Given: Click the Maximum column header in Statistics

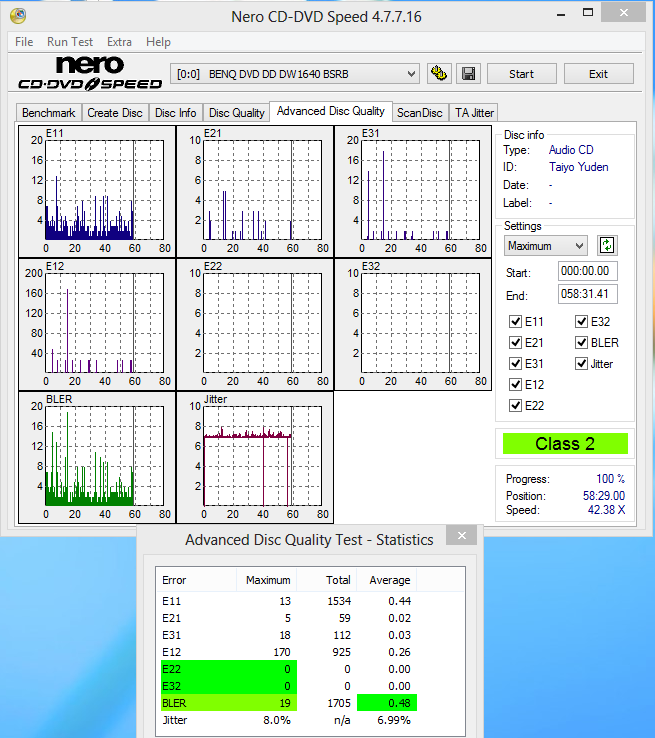Looking at the screenshot, I should [x=267, y=580].
